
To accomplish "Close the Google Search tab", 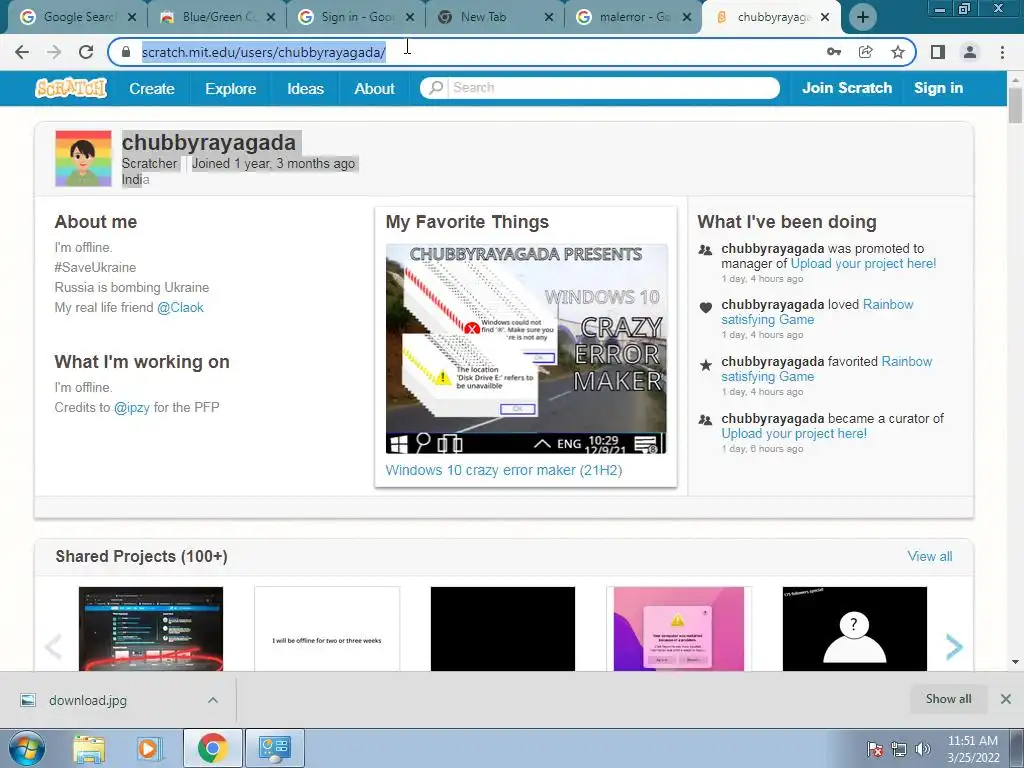I will click(x=132, y=18).
